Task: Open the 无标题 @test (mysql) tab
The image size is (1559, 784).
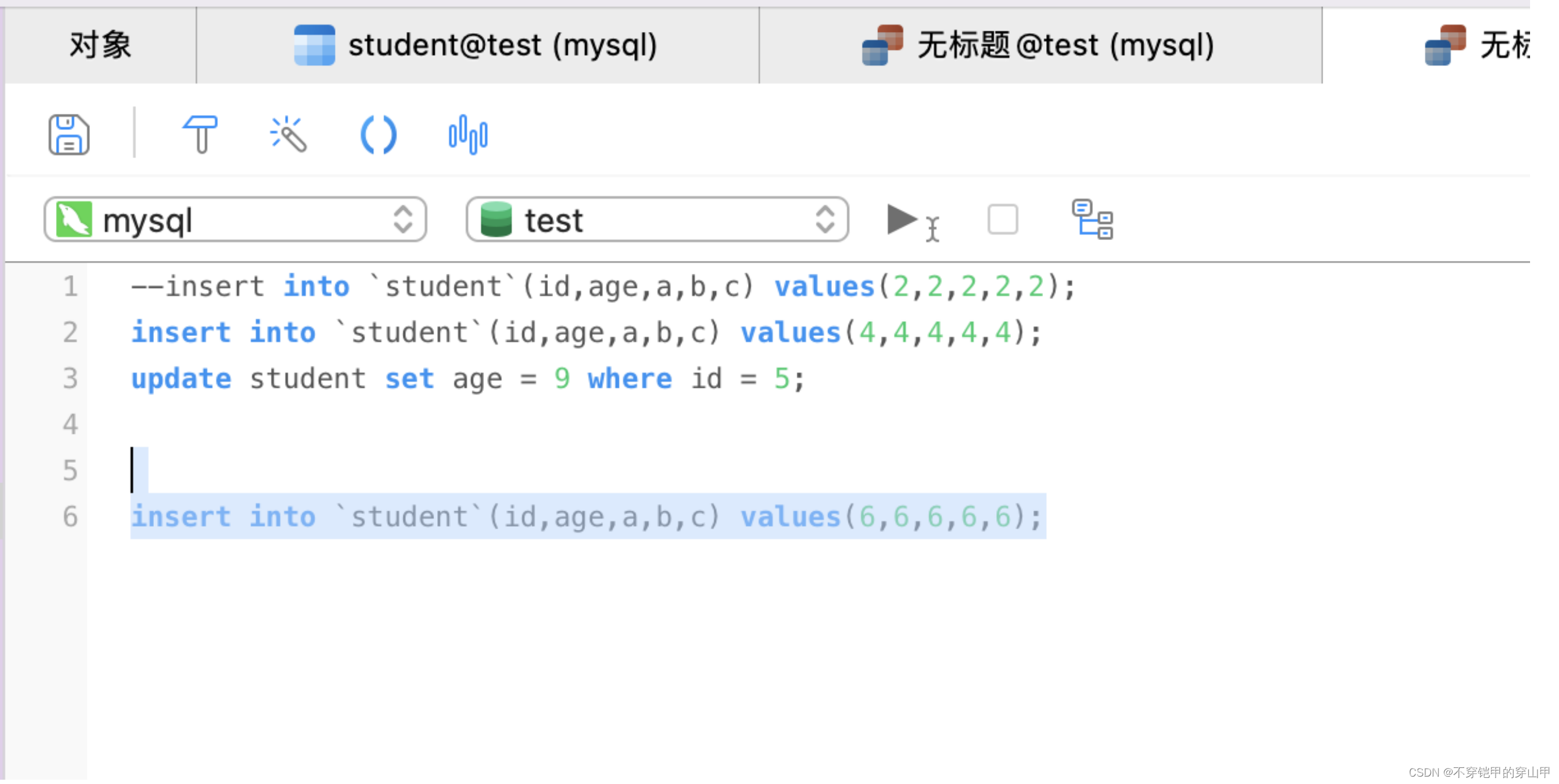Action: coord(1039,46)
